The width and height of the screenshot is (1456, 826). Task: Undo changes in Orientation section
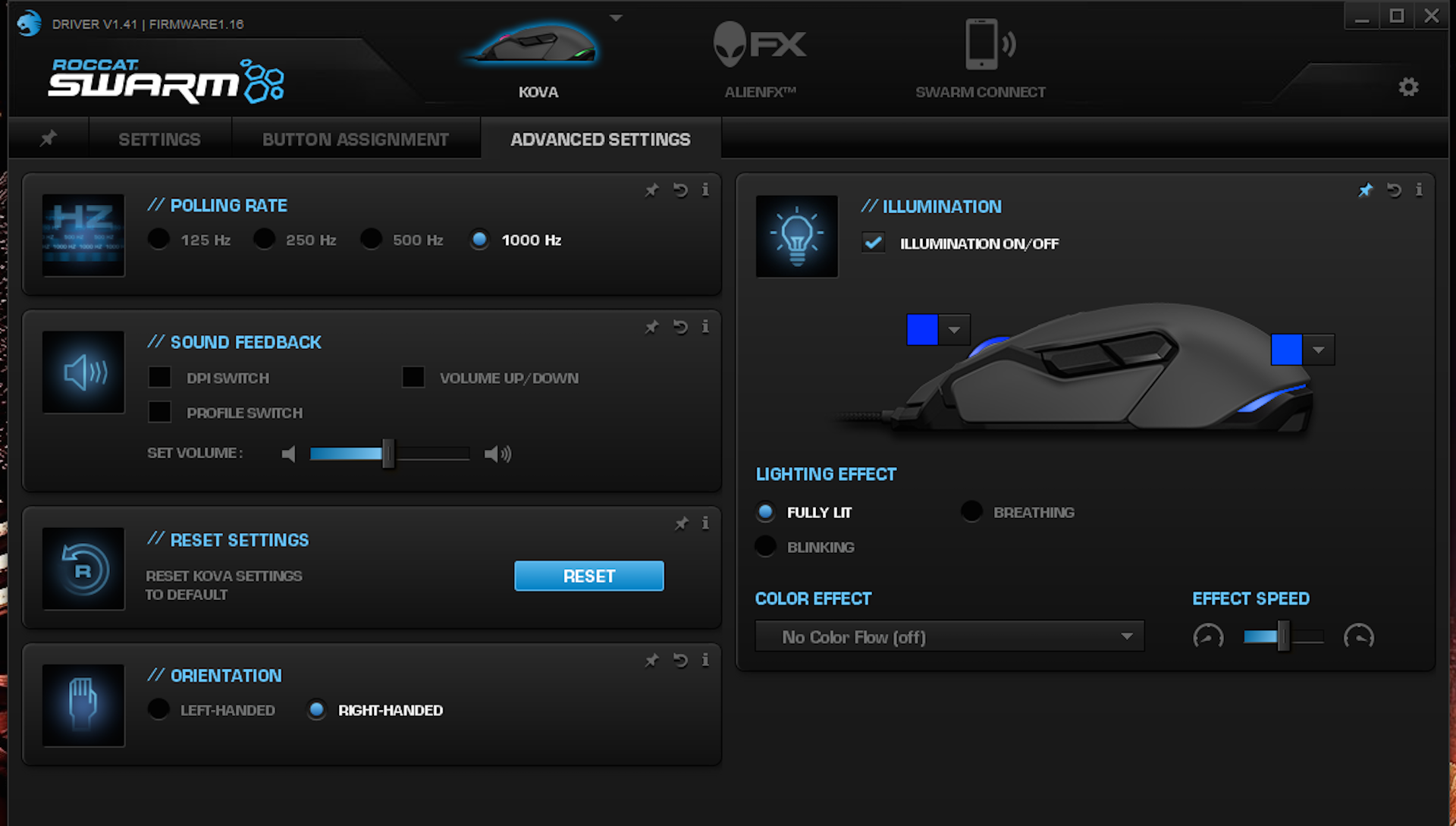coord(680,661)
